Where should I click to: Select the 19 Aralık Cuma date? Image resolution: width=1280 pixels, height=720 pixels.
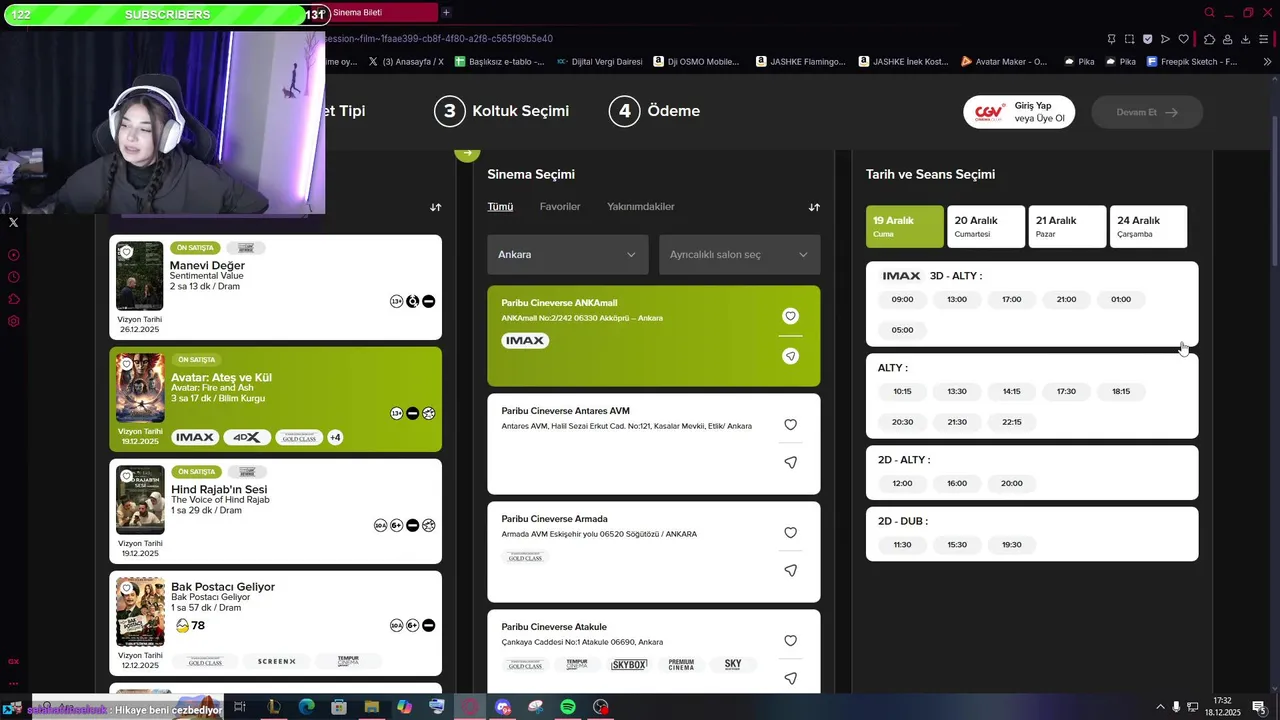[904, 227]
